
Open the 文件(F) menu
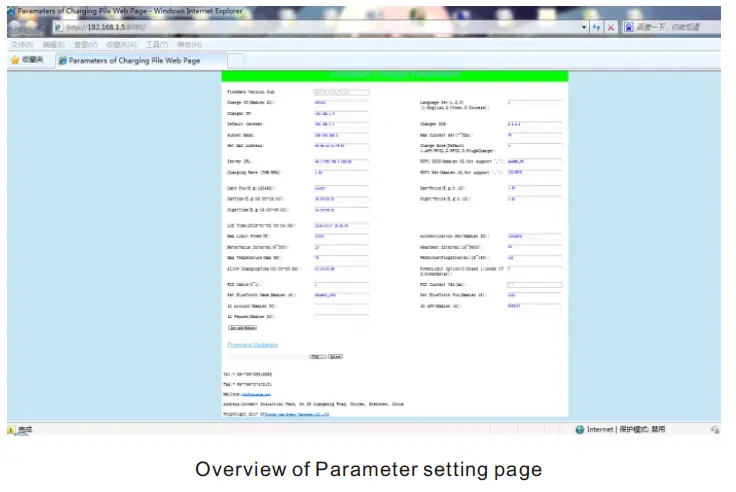coord(22,45)
